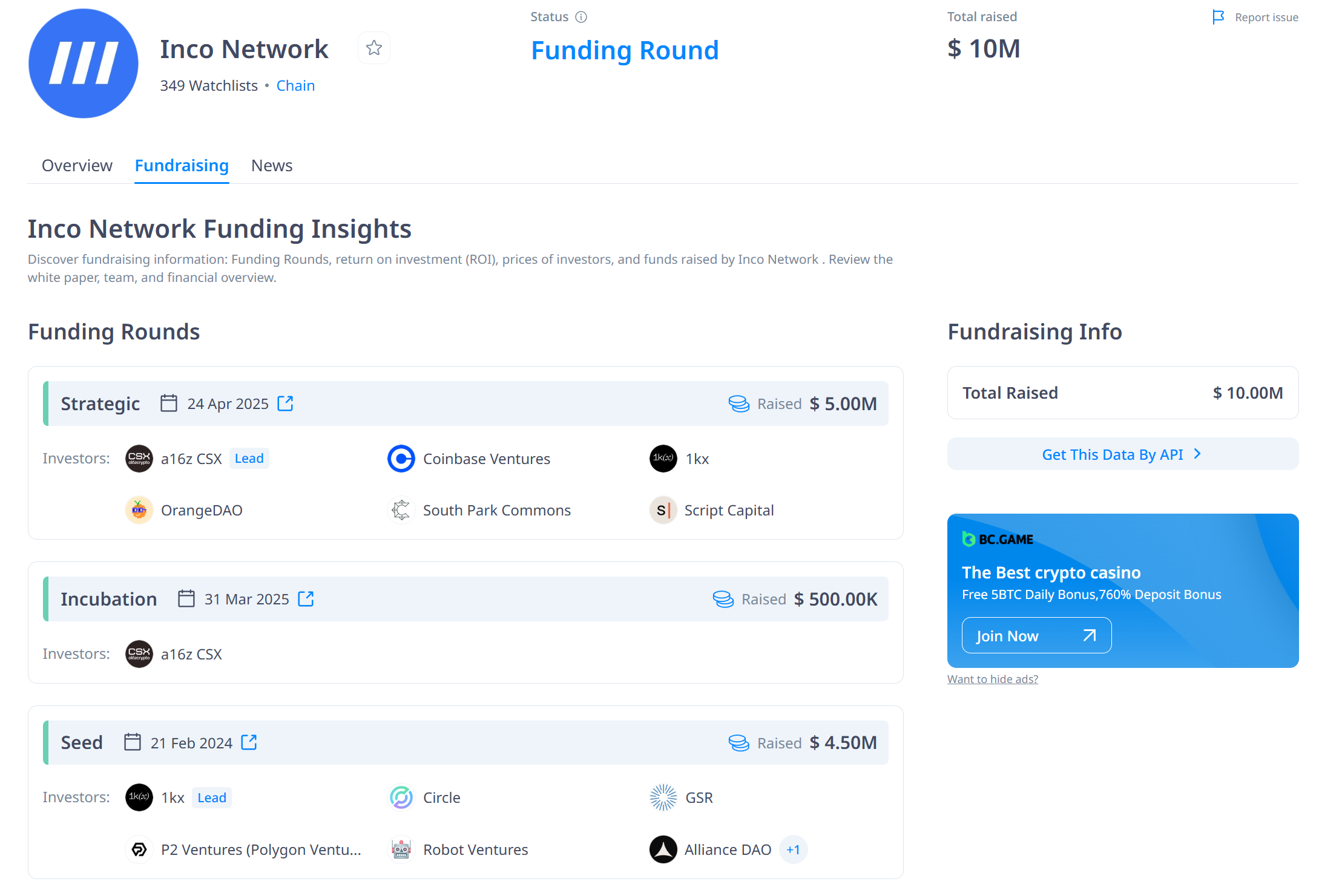Click the Want to hide ads link
Screen dimensions: 1319x896
992,679
